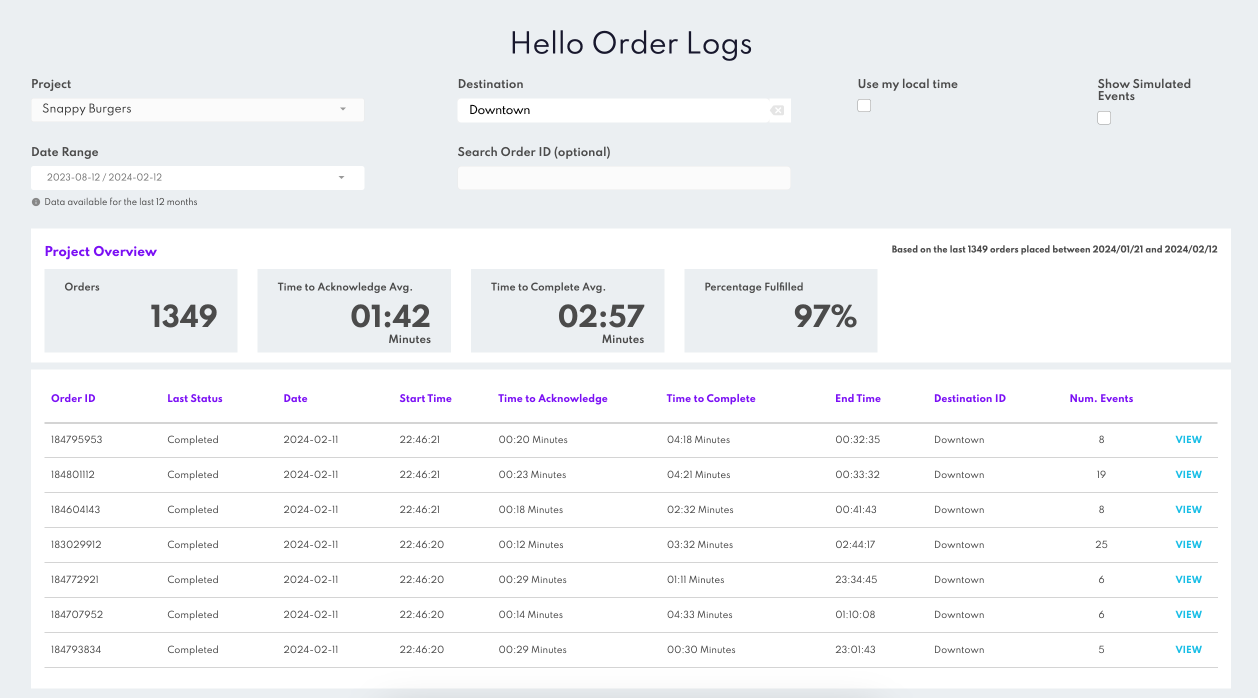Viewport: 1258px width, 698px height.
Task: Click 04:33 Minutes time to complete
Action: (700, 615)
